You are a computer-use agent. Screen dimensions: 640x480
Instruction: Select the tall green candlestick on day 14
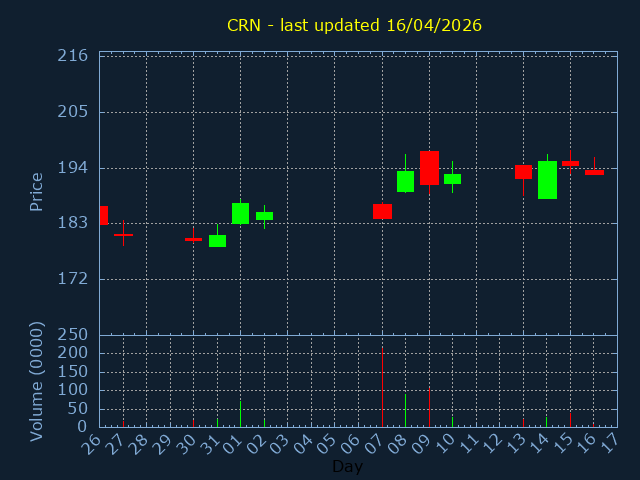(547, 180)
